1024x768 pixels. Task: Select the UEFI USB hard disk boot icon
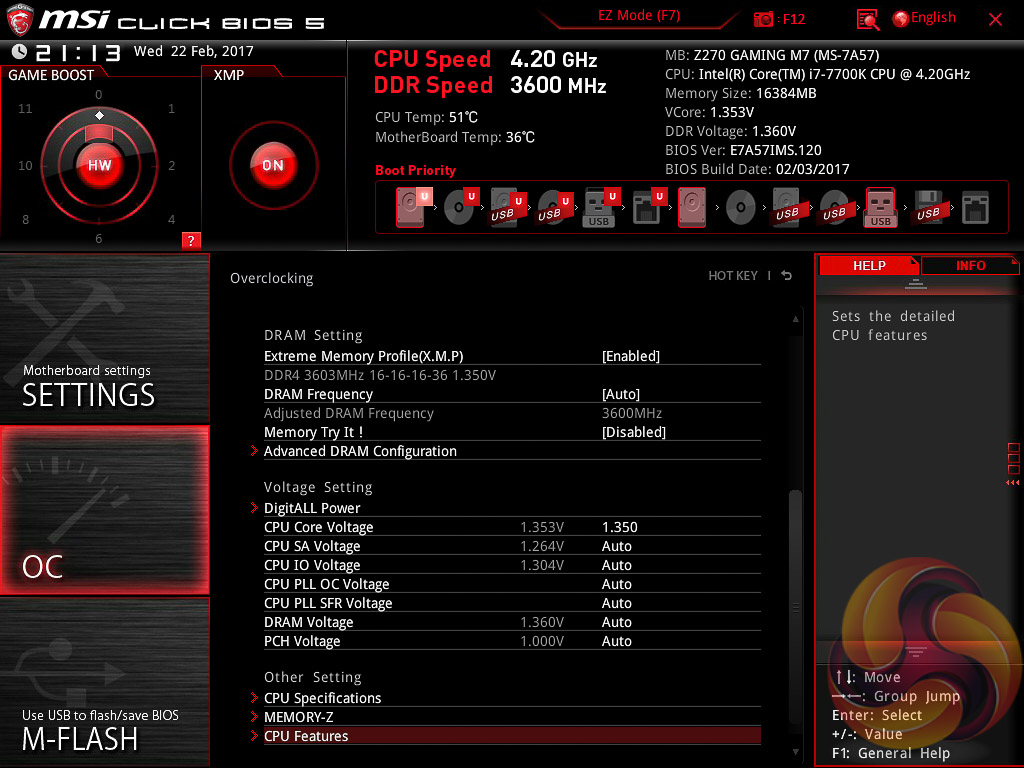click(508, 208)
